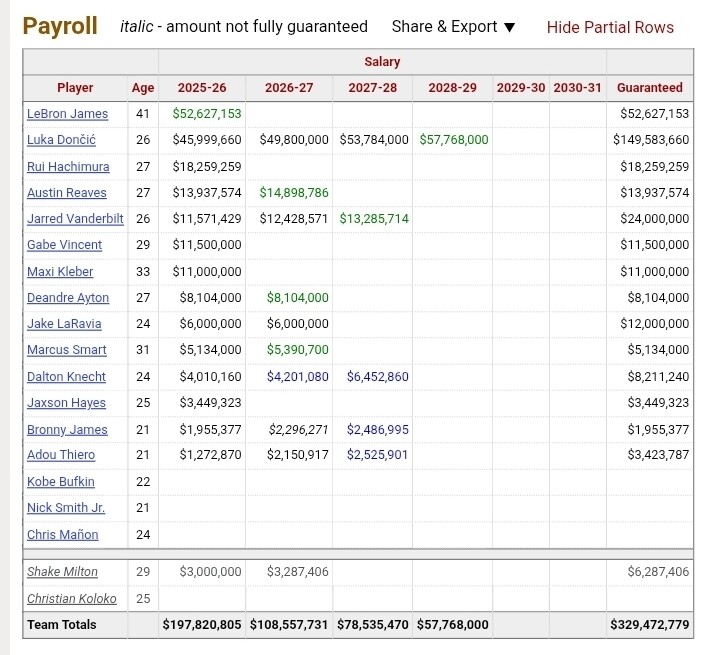Screen dimensions: 719x655
Task: Click LeBron James's $52,627,153 2025-26 salary cell
Action: coord(207,114)
